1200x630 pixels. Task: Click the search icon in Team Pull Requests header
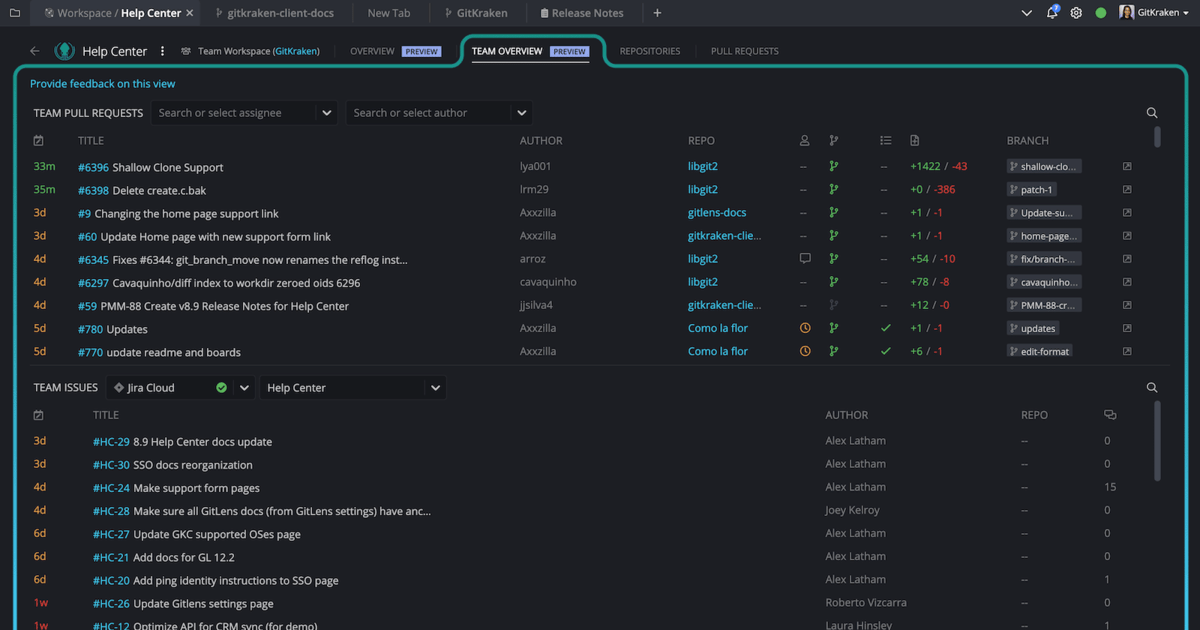[1152, 113]
